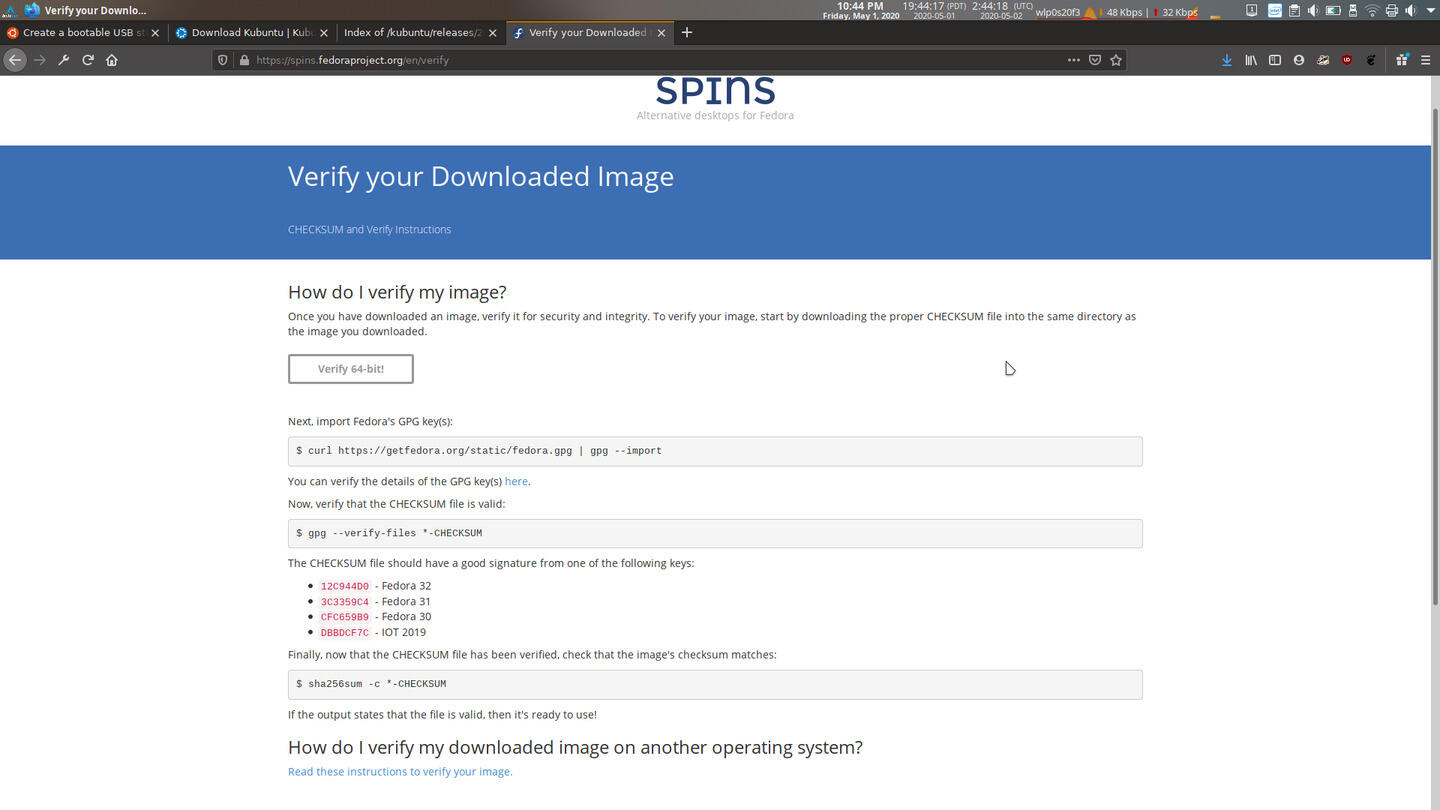Click the battery status tray icon
1440x810 pixels.
[x=1333, y=11]
